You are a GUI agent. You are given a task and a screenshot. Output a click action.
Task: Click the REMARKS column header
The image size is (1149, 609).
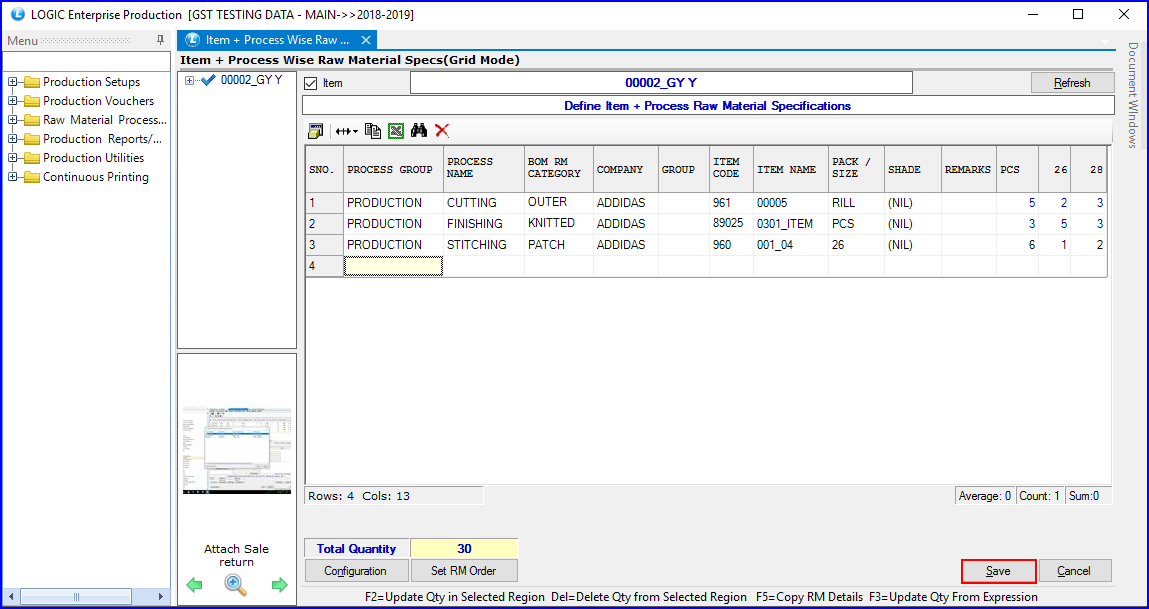[x=969, y=169]
